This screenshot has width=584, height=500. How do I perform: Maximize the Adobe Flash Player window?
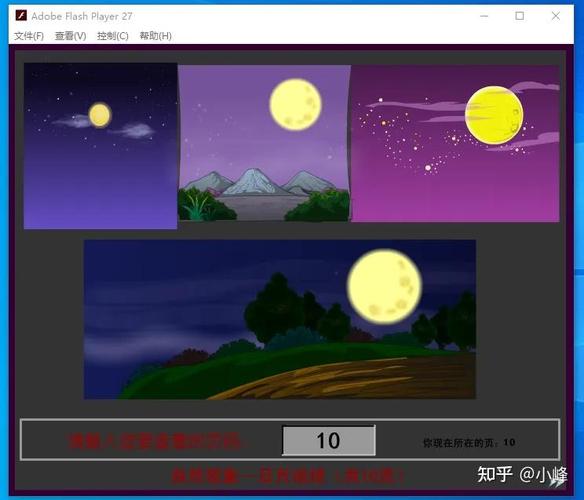(x=520, y=16)
